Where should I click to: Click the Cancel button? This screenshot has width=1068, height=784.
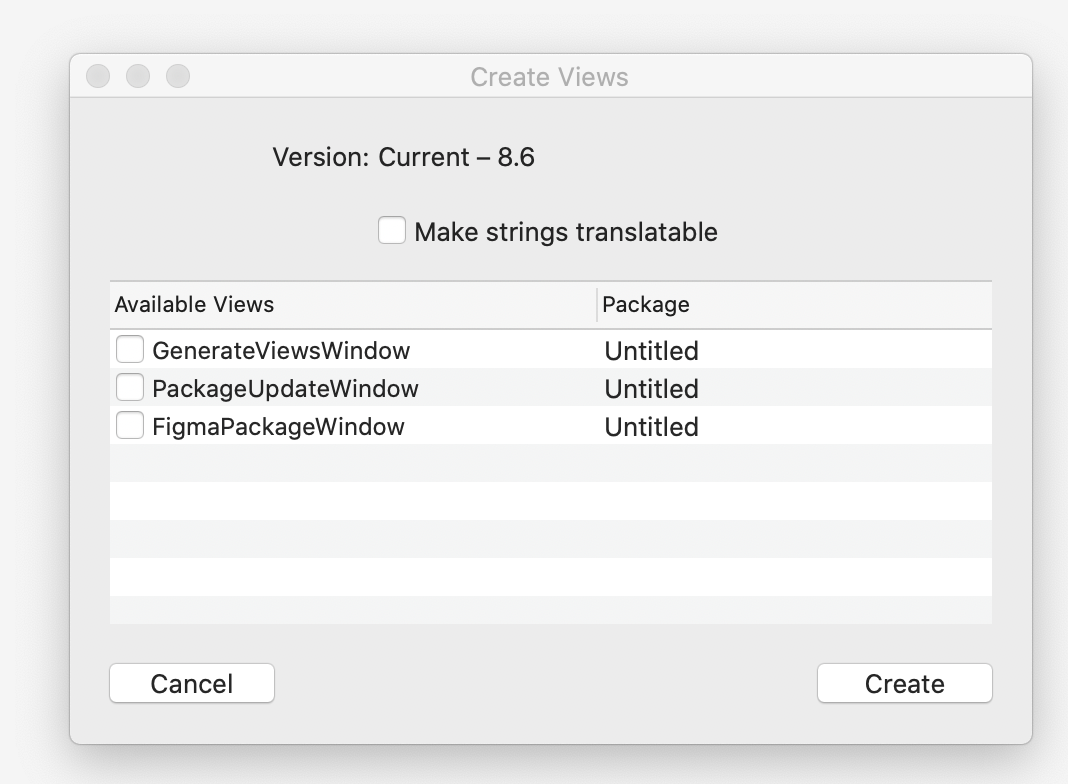[191, 683]
